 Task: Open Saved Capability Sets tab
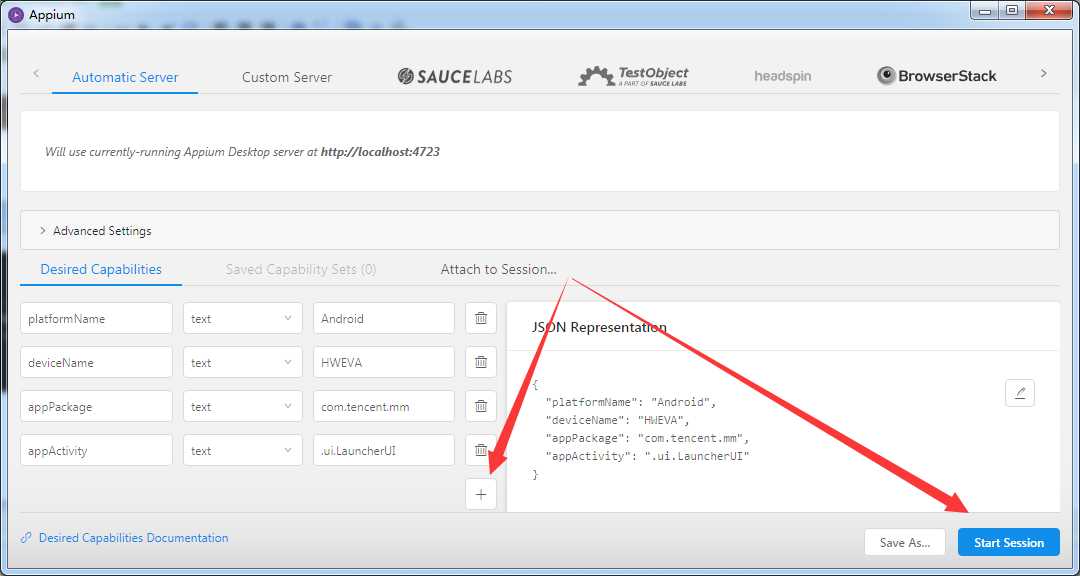tap(301, 269)
